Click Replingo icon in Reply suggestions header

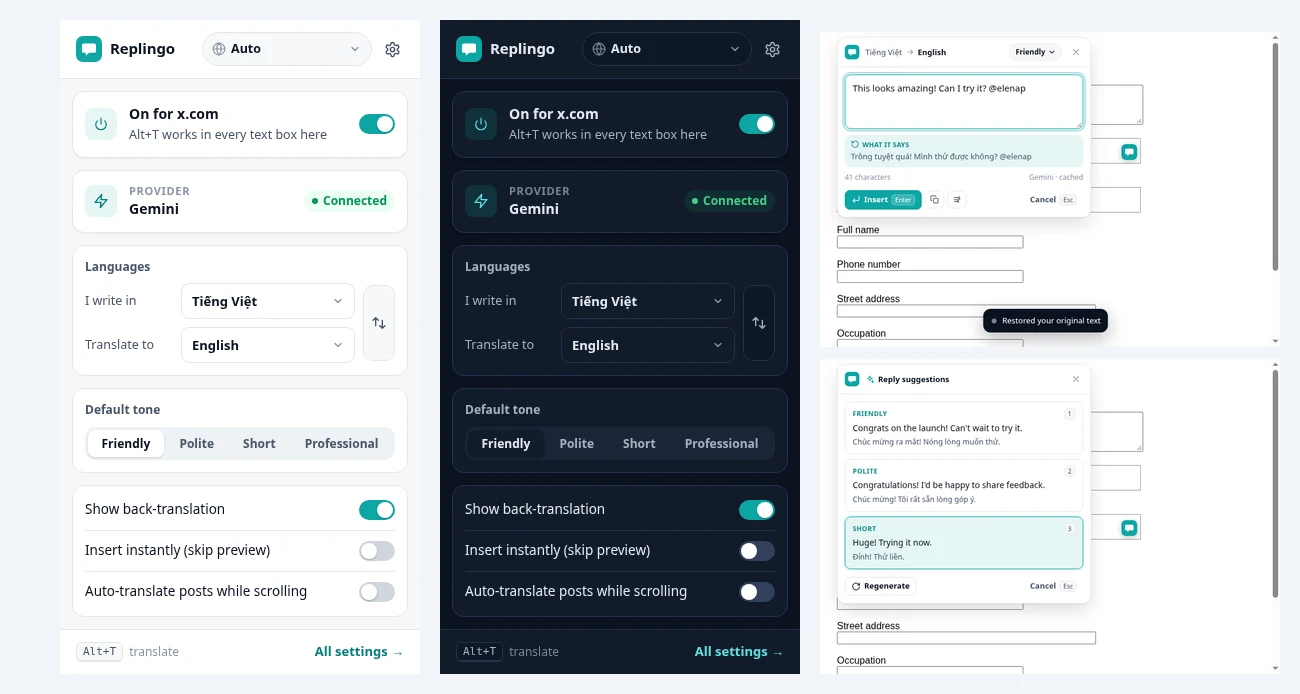(852, 379)
